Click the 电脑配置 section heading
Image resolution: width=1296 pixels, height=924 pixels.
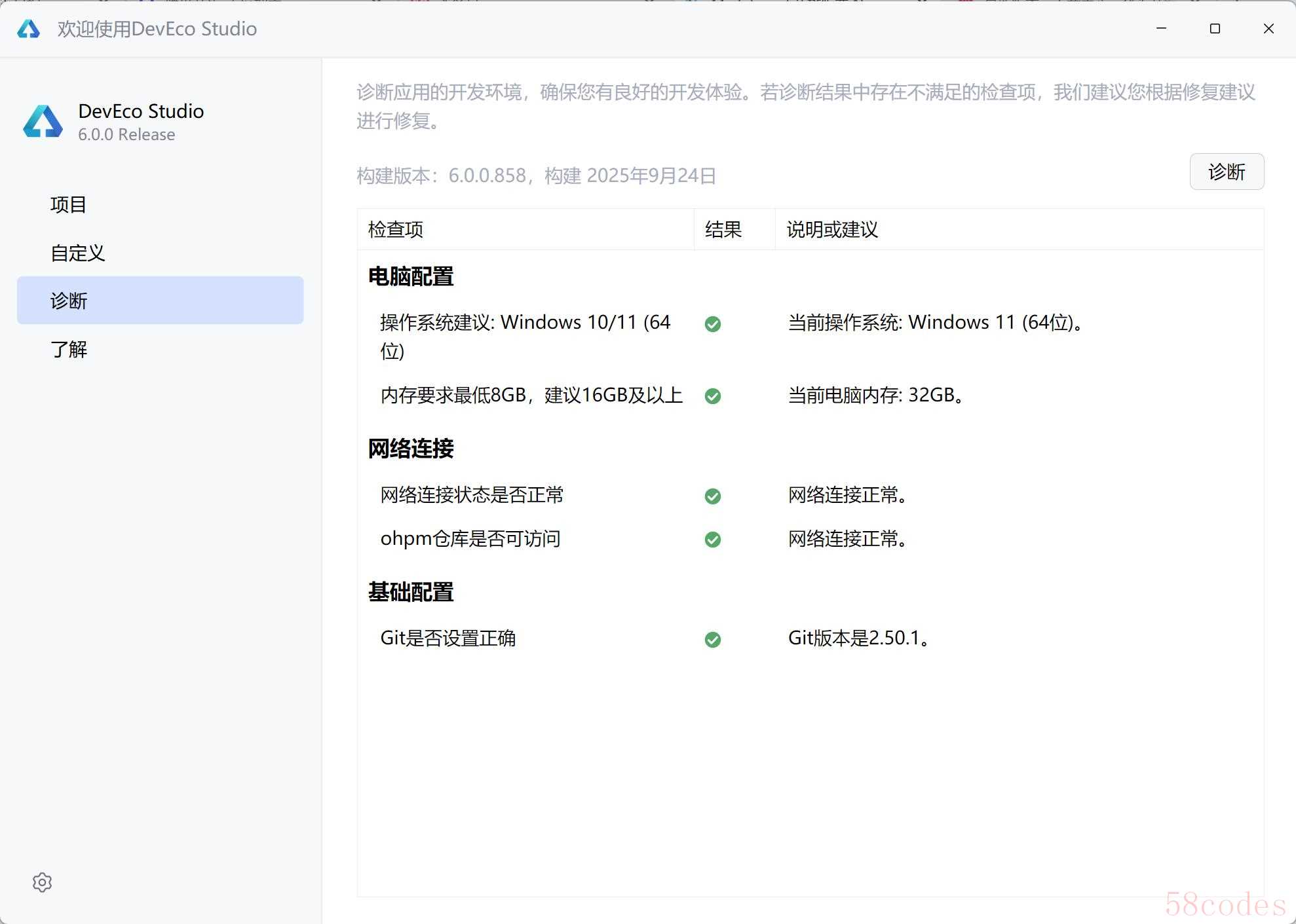(x=411, y=276)
